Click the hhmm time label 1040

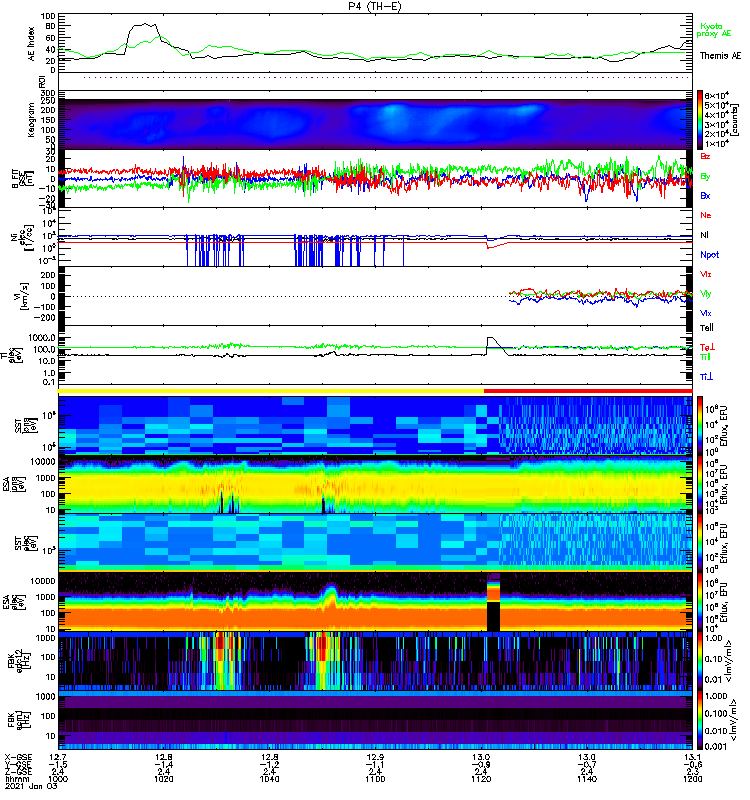click(x=269, y=779)
